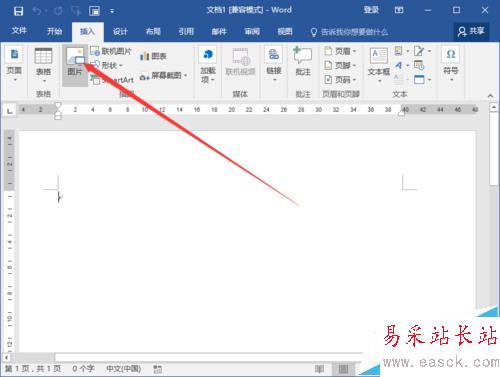The height and width of the screenshot is (377, 500).
Task: Open the 视图 tab
Action: pos(285,31)
